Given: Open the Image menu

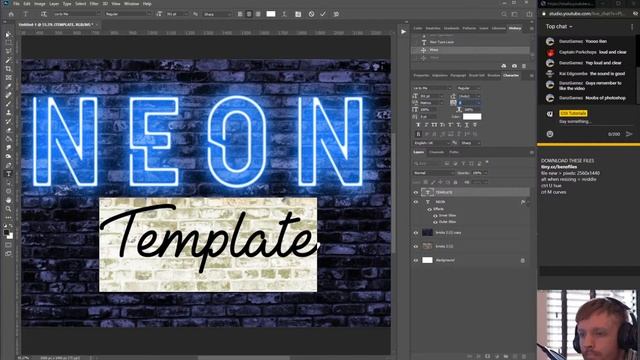Looking at the screenshot, I should click(40, 4).
